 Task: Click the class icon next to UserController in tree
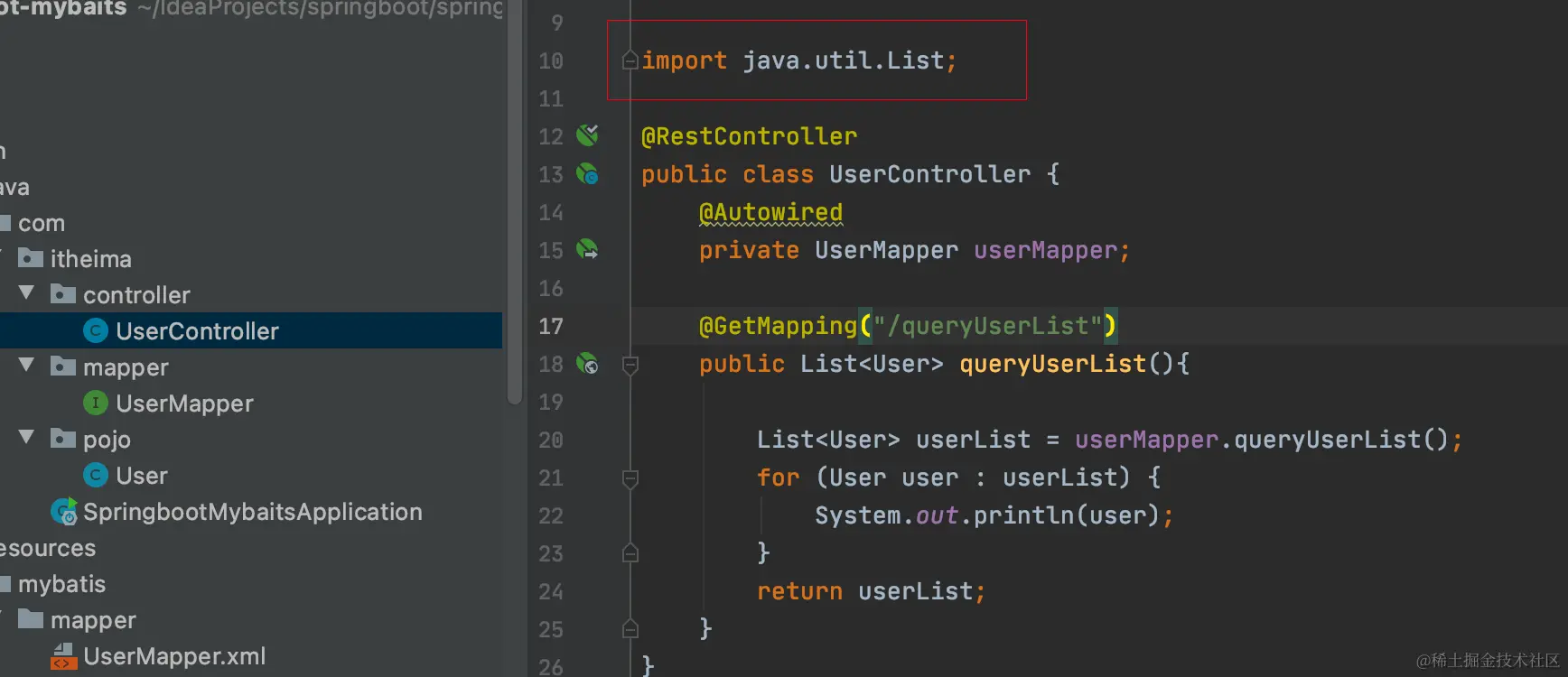96,331
